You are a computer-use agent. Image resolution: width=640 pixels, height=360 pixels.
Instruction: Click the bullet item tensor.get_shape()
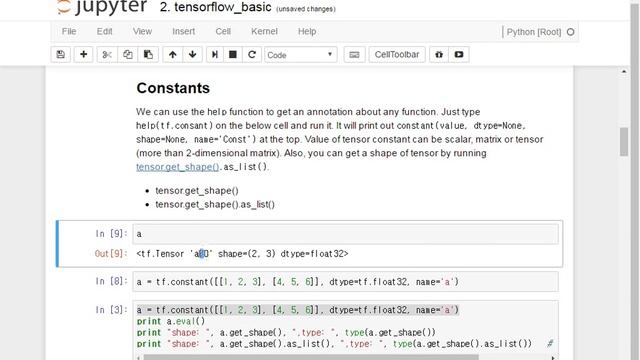click(197, 191)
